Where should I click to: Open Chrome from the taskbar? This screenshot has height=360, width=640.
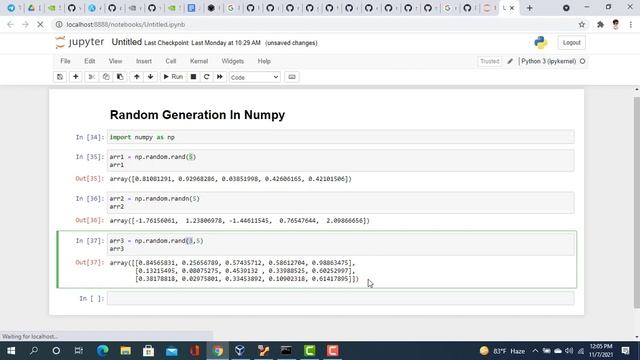218,351
